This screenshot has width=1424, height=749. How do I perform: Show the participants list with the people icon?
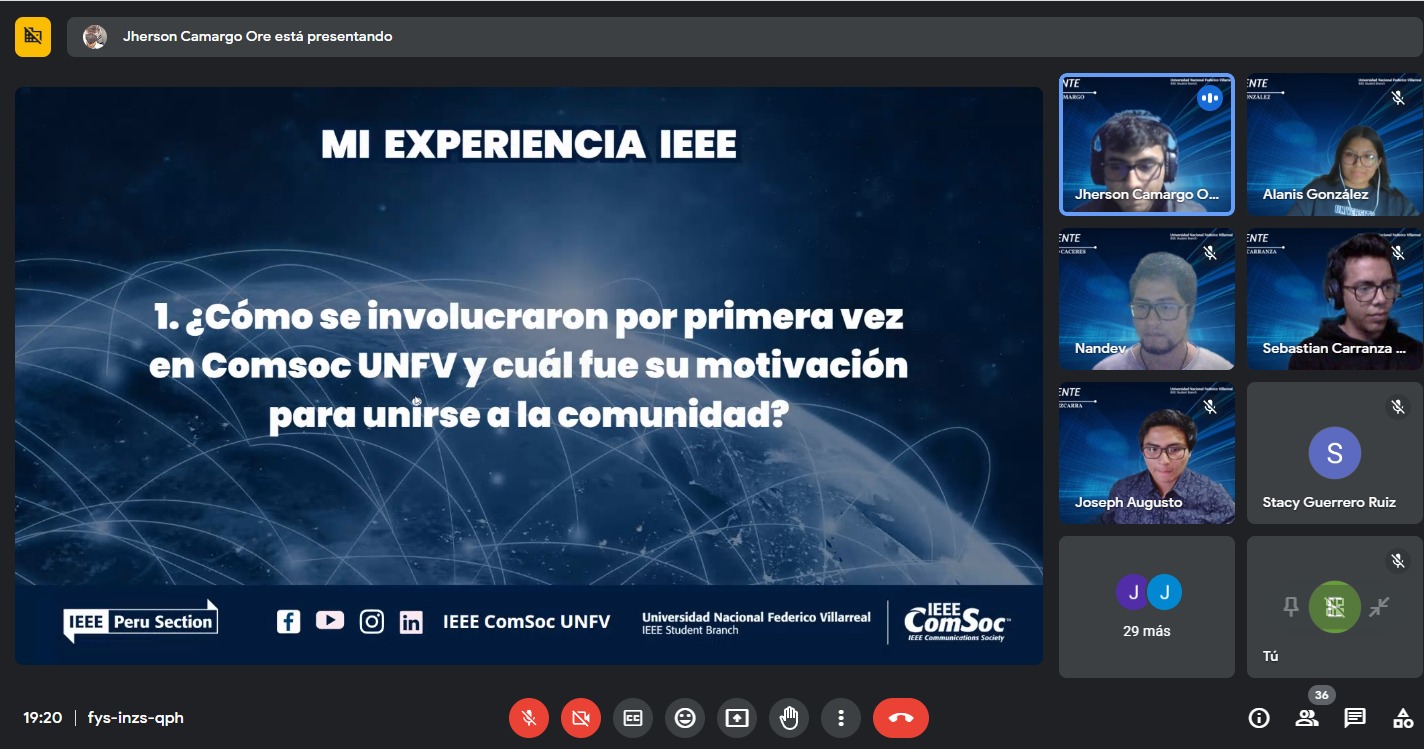pyautogui.click(x=1307, y=718)
